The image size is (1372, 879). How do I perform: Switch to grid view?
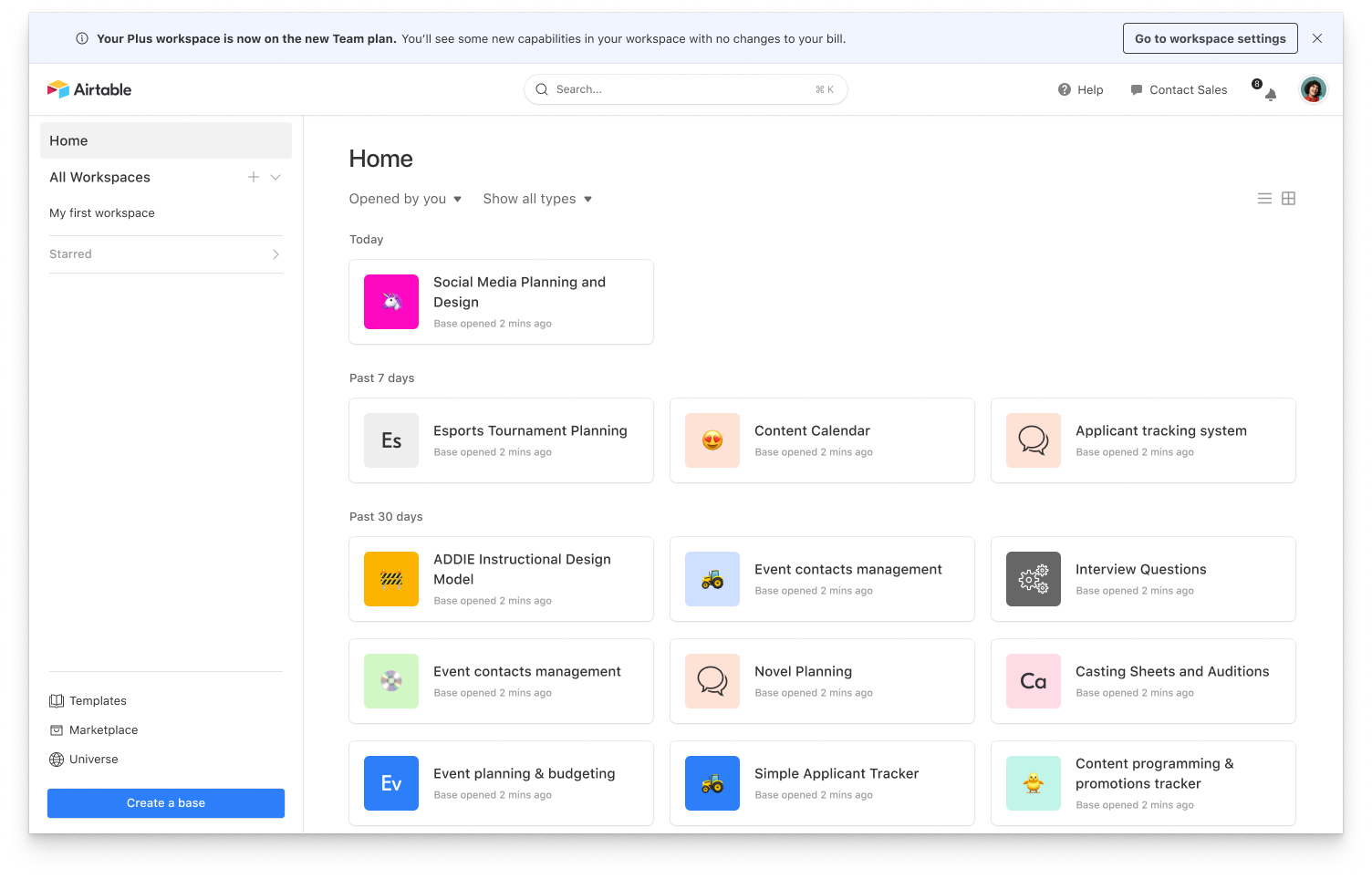1288,199
